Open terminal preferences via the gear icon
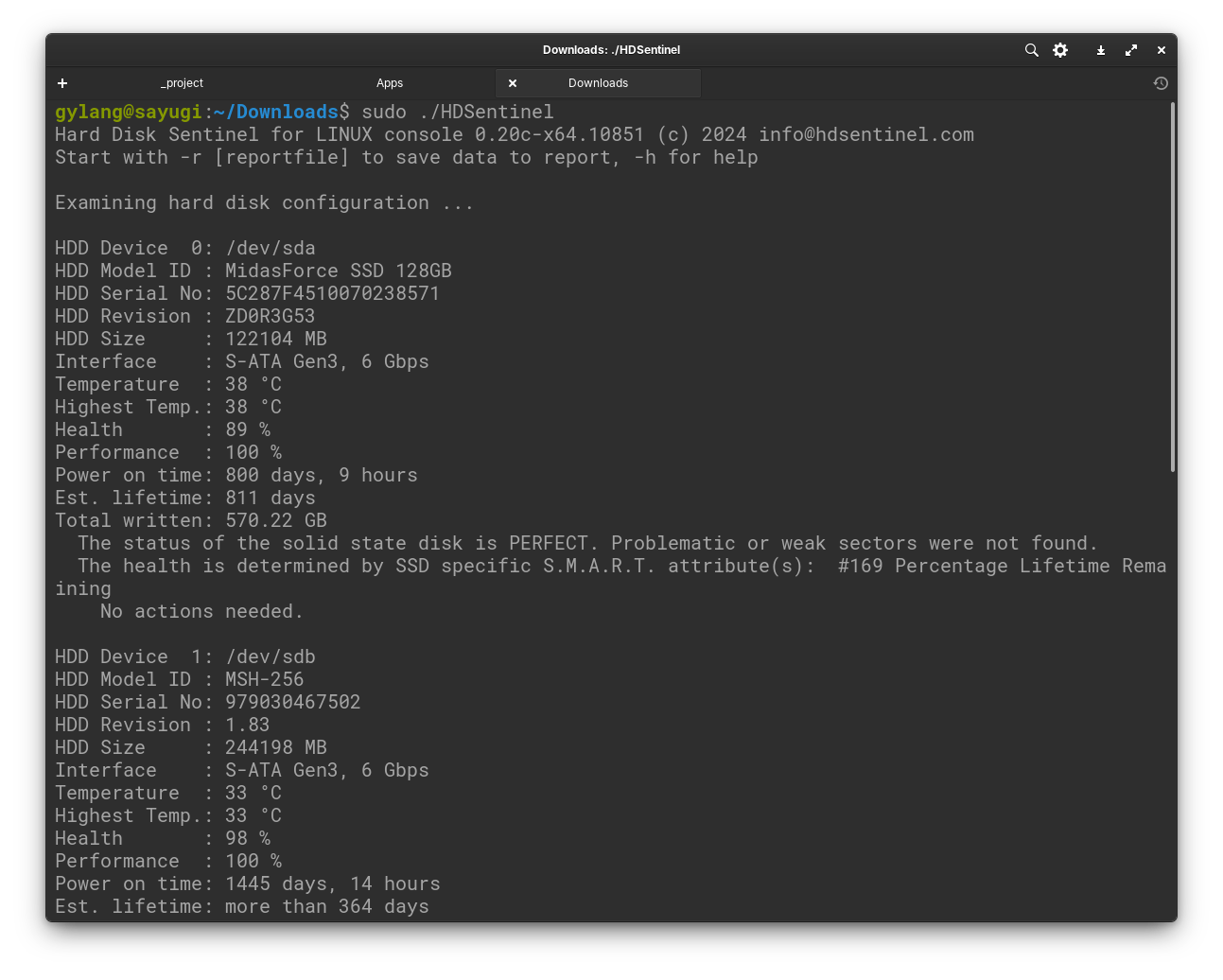 [1059, 50]
